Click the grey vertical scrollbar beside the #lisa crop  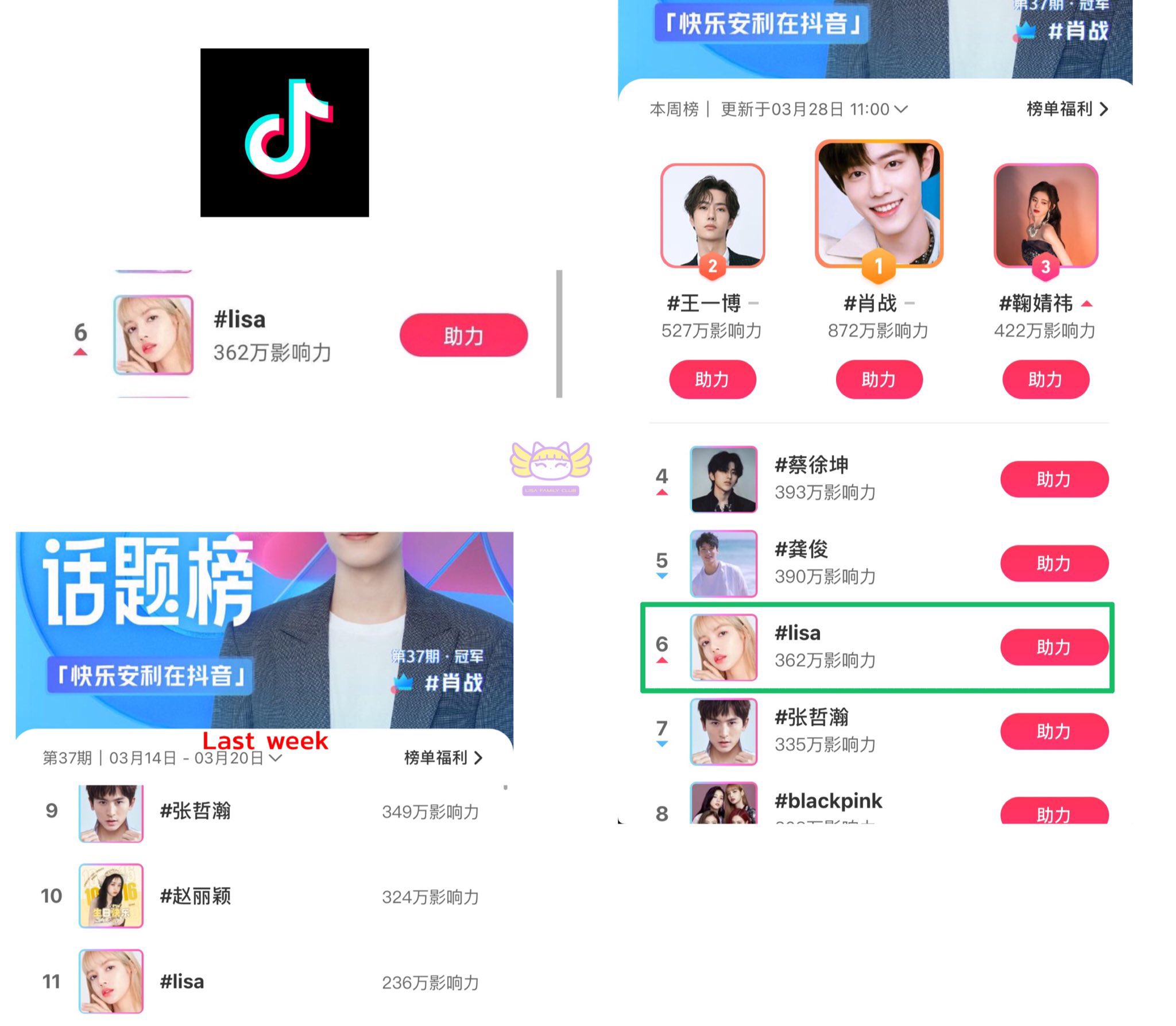coord(559,334)
